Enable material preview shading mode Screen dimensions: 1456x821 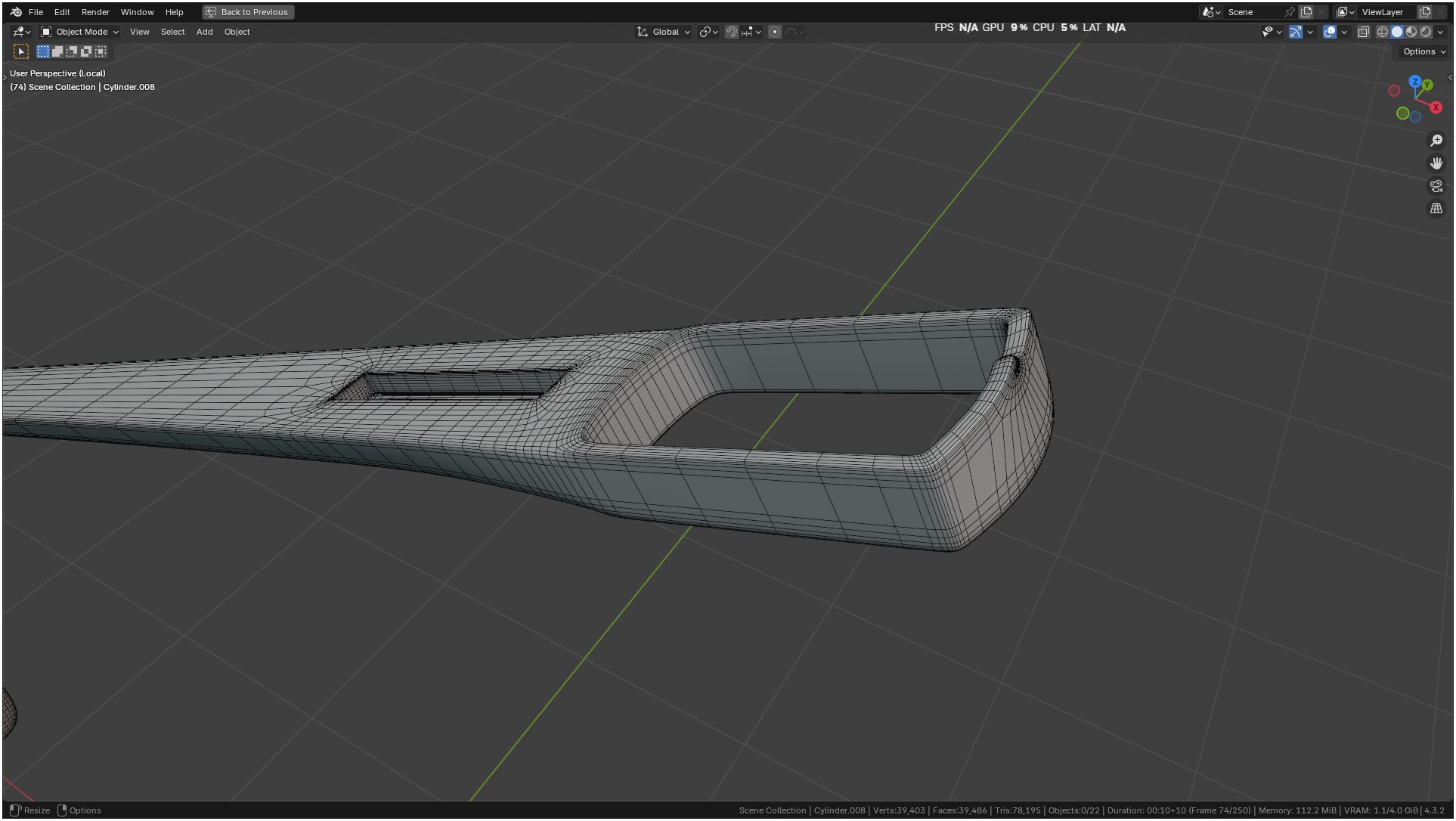pos(1411,32)
